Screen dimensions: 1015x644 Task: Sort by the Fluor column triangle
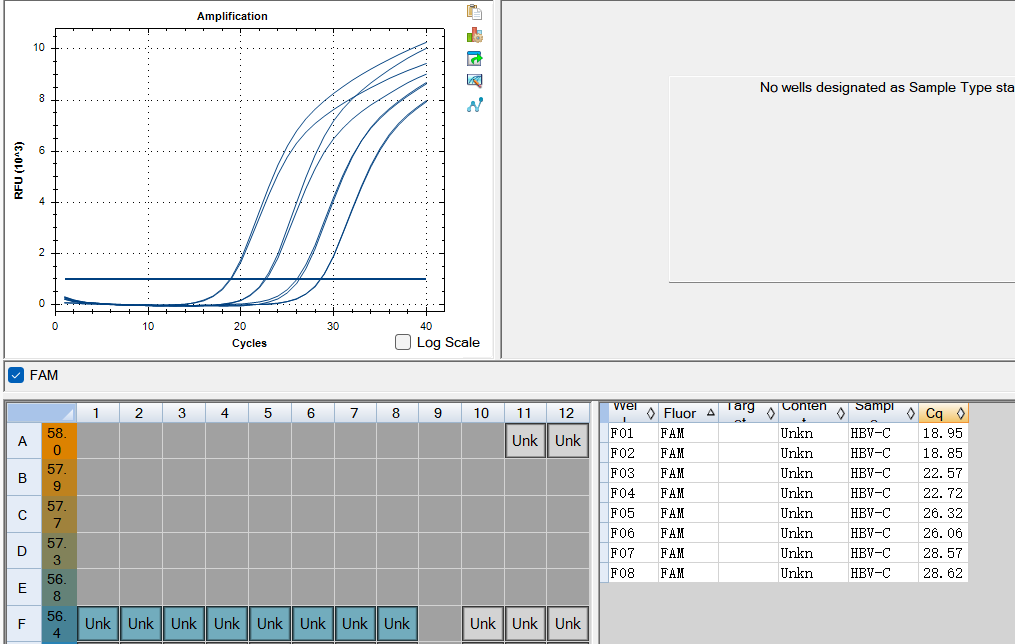coord(711,412)
